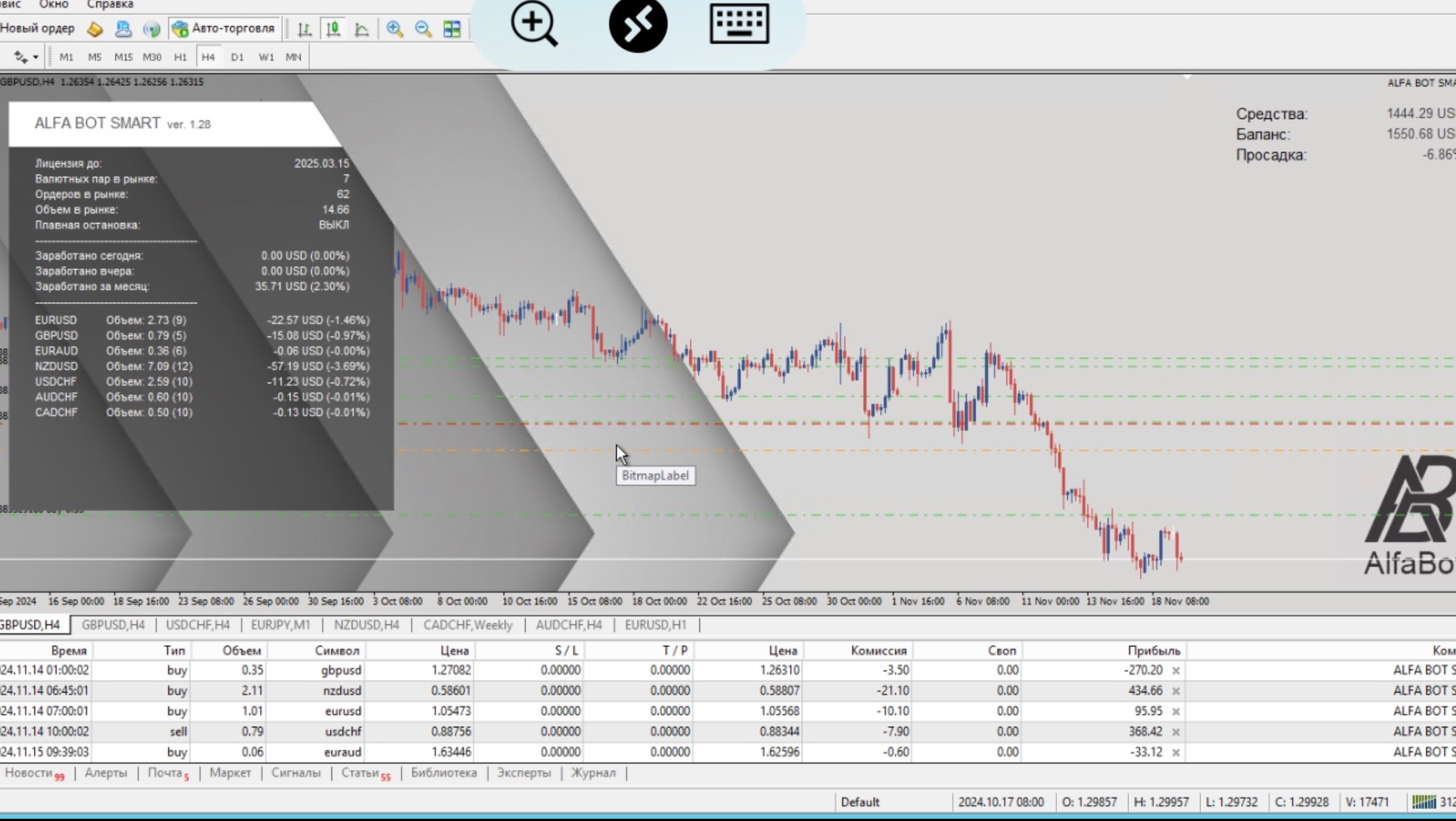Sort orders by Прибыль column header
The width and height of the screenshot is (1456, 821).
point(1154,651)
